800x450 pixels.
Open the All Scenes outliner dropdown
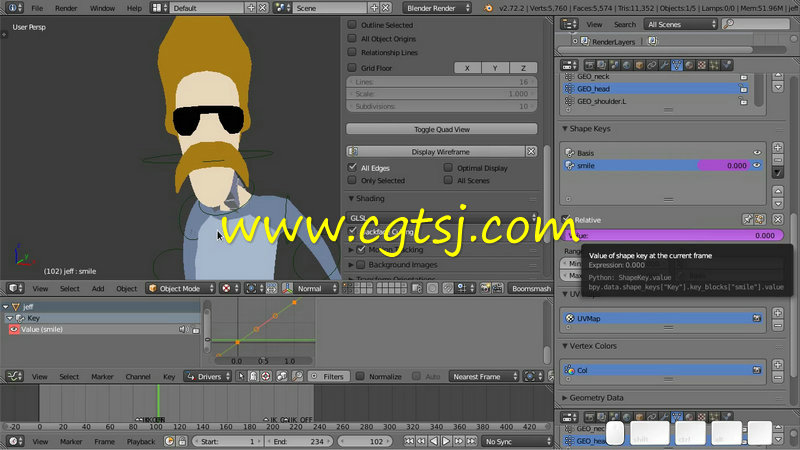[681, 24]
